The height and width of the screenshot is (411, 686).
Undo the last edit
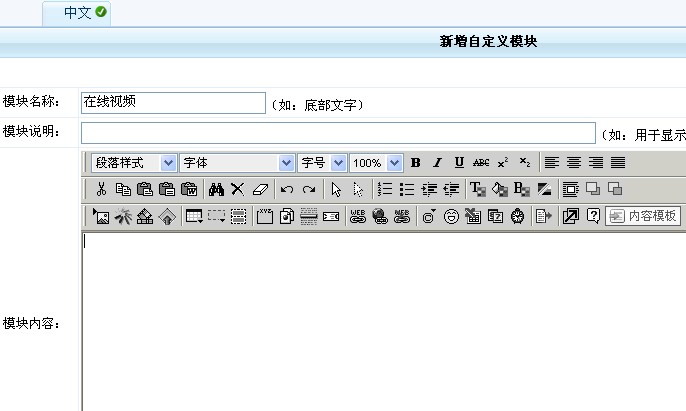coord(287,189)
